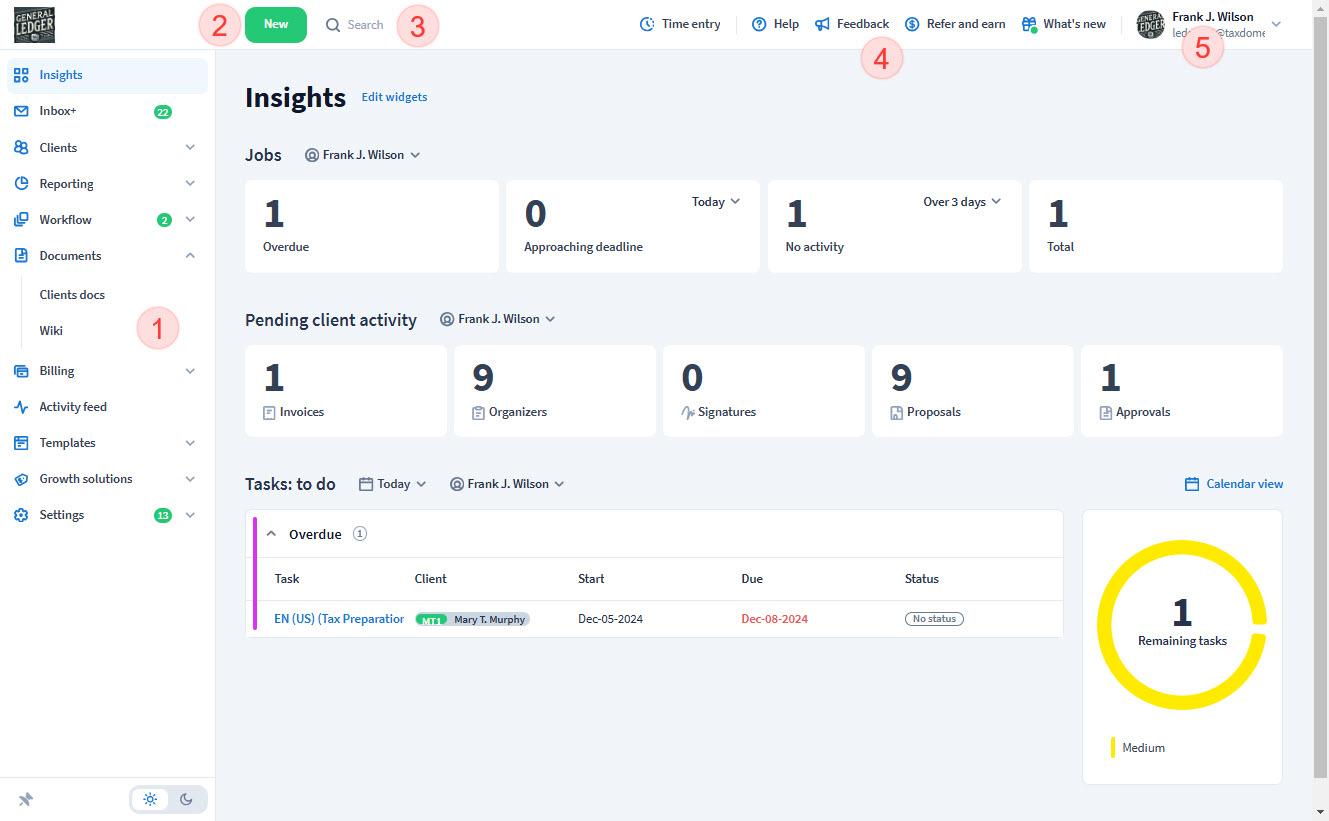
Task: Click into the Search field
Action: 365,24
